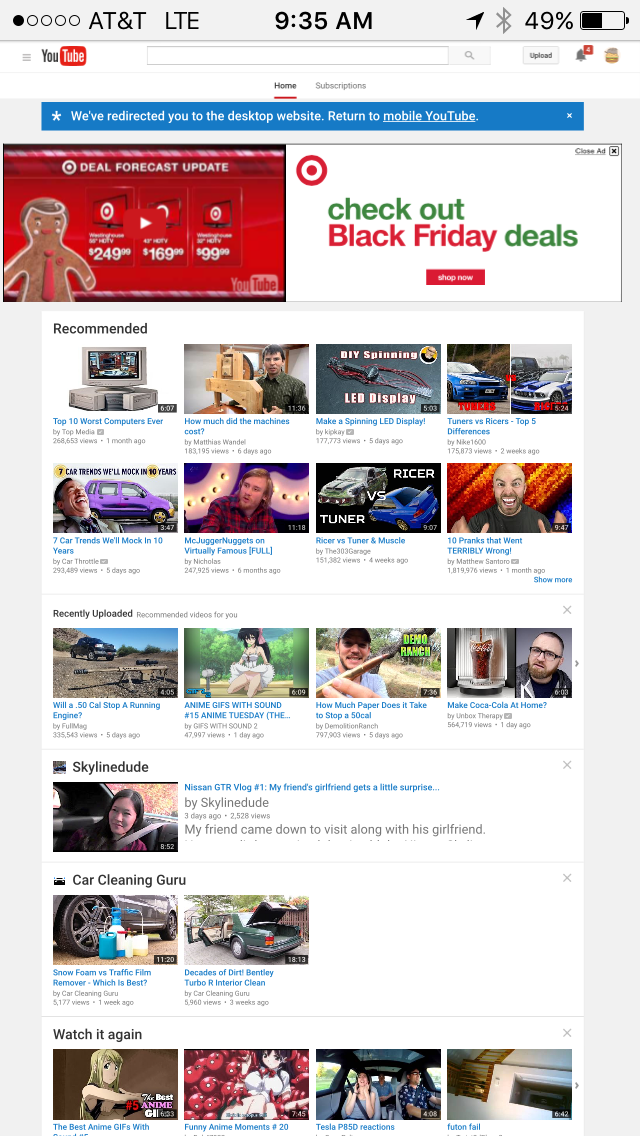
Task: Focus the YouTube search field
Action: pos(297,55)
